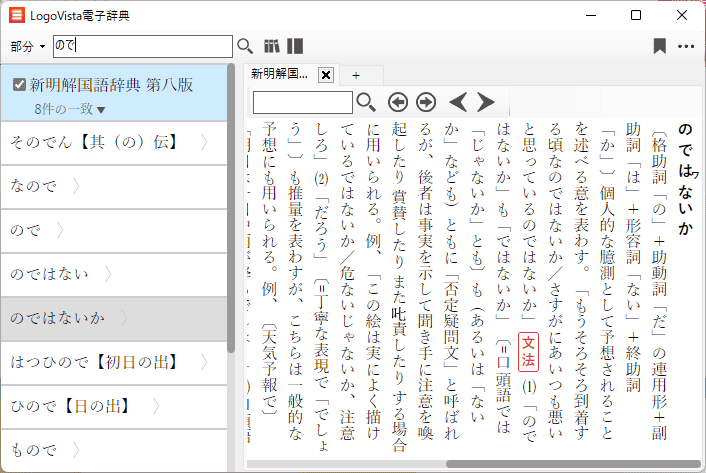Jump to previous entry arrowhead

(458, 102)
